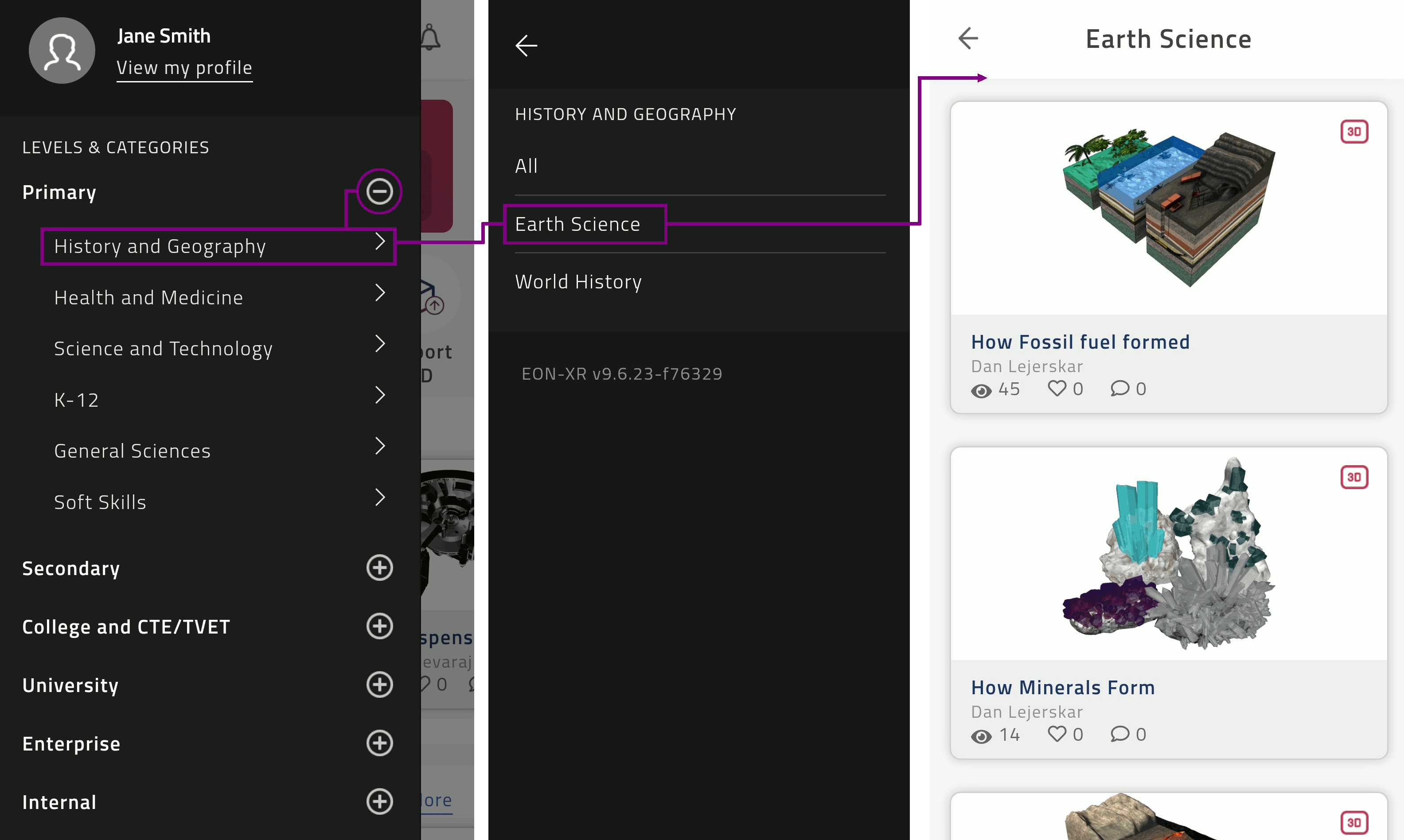Open comments on How Fossil fuel formed
Viewport: 1404px width, 840px height.
1119,388
